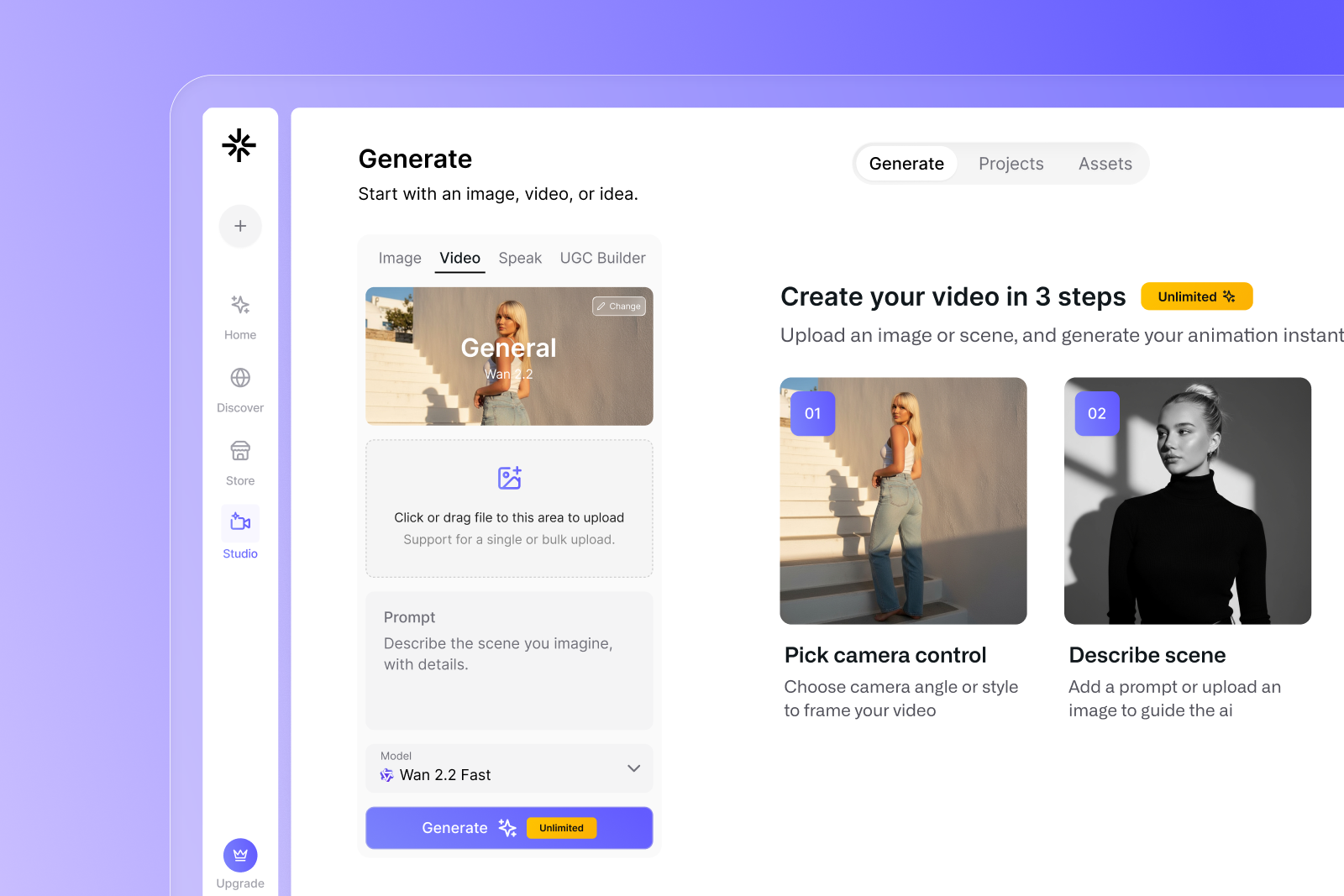Click the Upgrade crown icon

pyautogui.click(x=240, y=856)
